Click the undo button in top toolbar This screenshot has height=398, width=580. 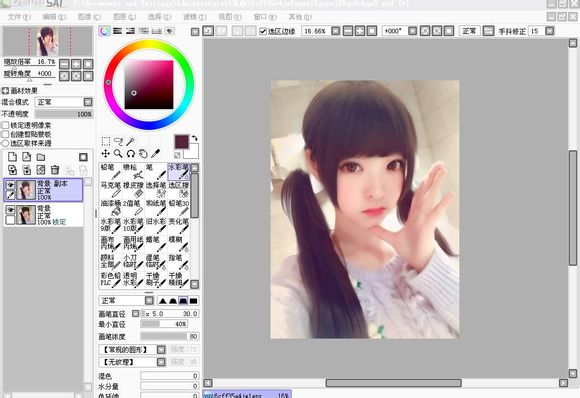(x=208, y=31)
